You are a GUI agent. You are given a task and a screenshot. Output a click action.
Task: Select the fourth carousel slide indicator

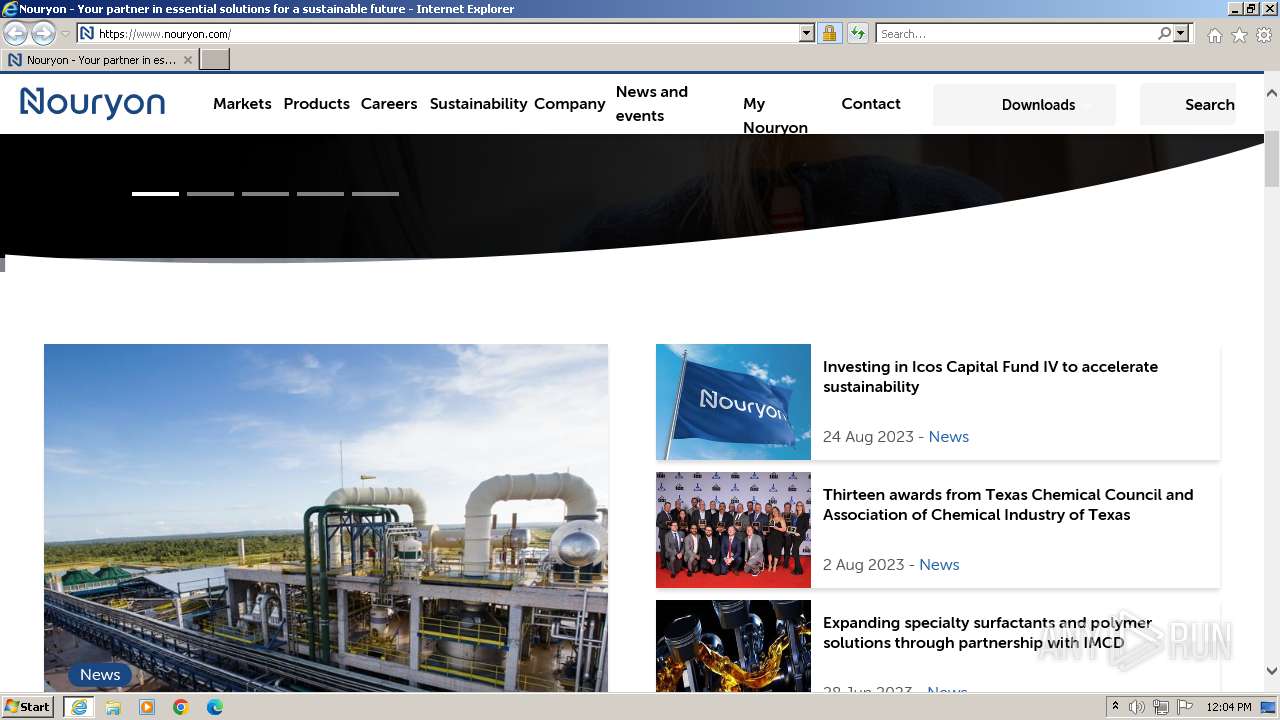(x=320, y=194)
